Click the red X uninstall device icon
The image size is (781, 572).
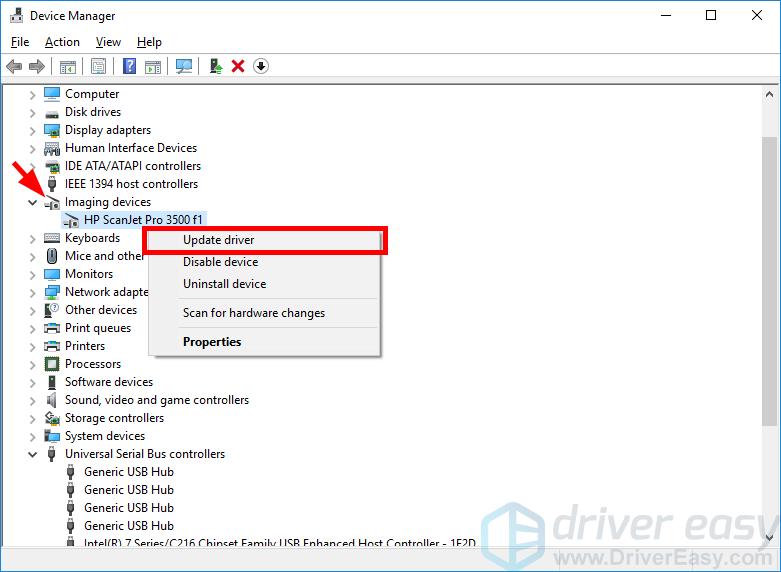pos(238,67)
